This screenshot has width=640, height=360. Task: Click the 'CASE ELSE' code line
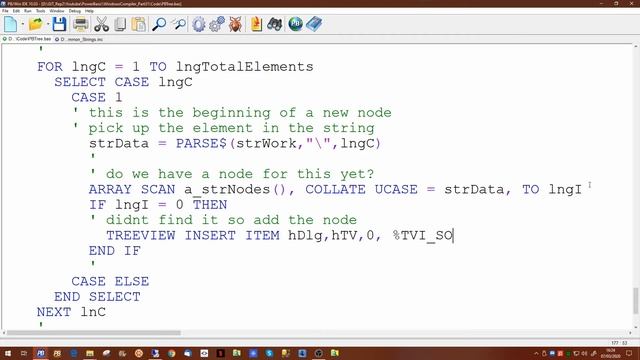coord(110,281)
